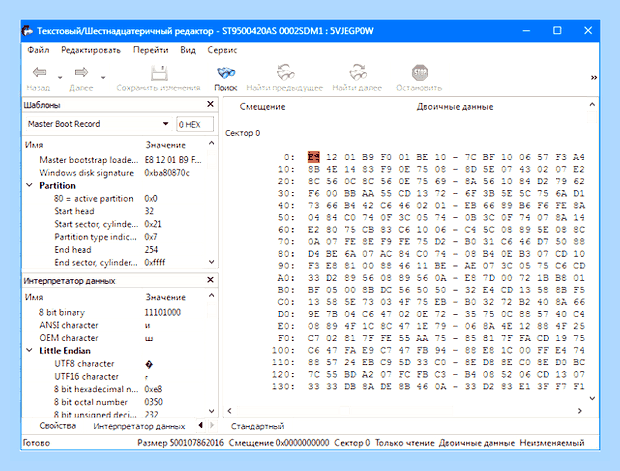
Task: Click hex view scroll down arrow
Action: click(x=592, y=398)
